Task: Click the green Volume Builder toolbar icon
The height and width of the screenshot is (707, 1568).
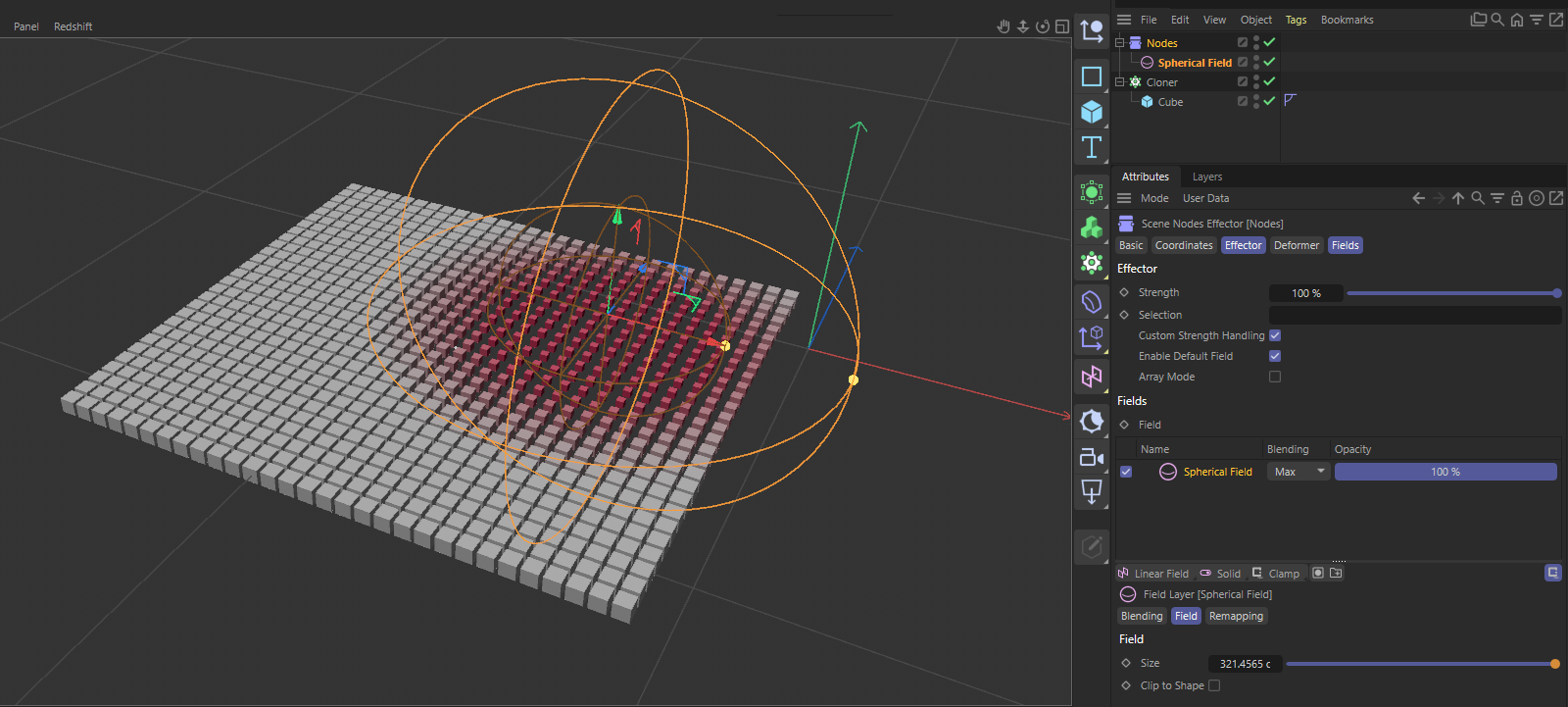Action: click(x=1092, y=227)
